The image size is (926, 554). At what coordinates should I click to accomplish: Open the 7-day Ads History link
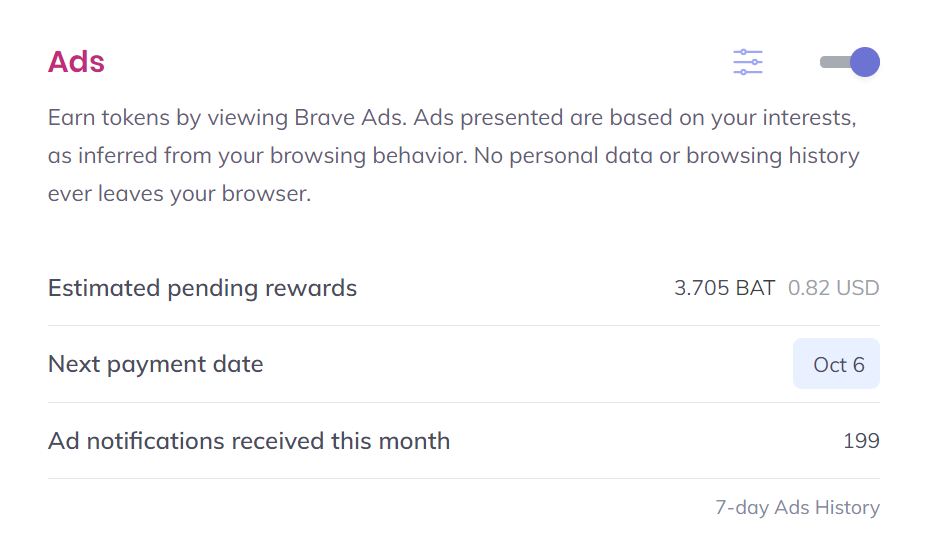(x=797, y=507)
